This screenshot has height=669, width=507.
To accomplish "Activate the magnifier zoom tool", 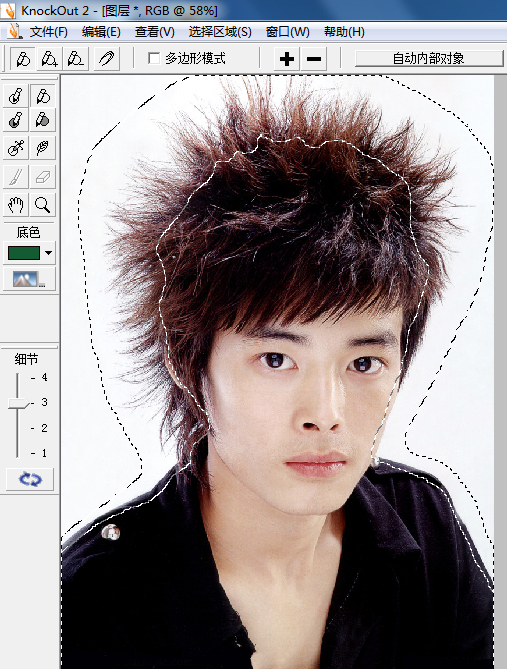I will coord(43,205).
